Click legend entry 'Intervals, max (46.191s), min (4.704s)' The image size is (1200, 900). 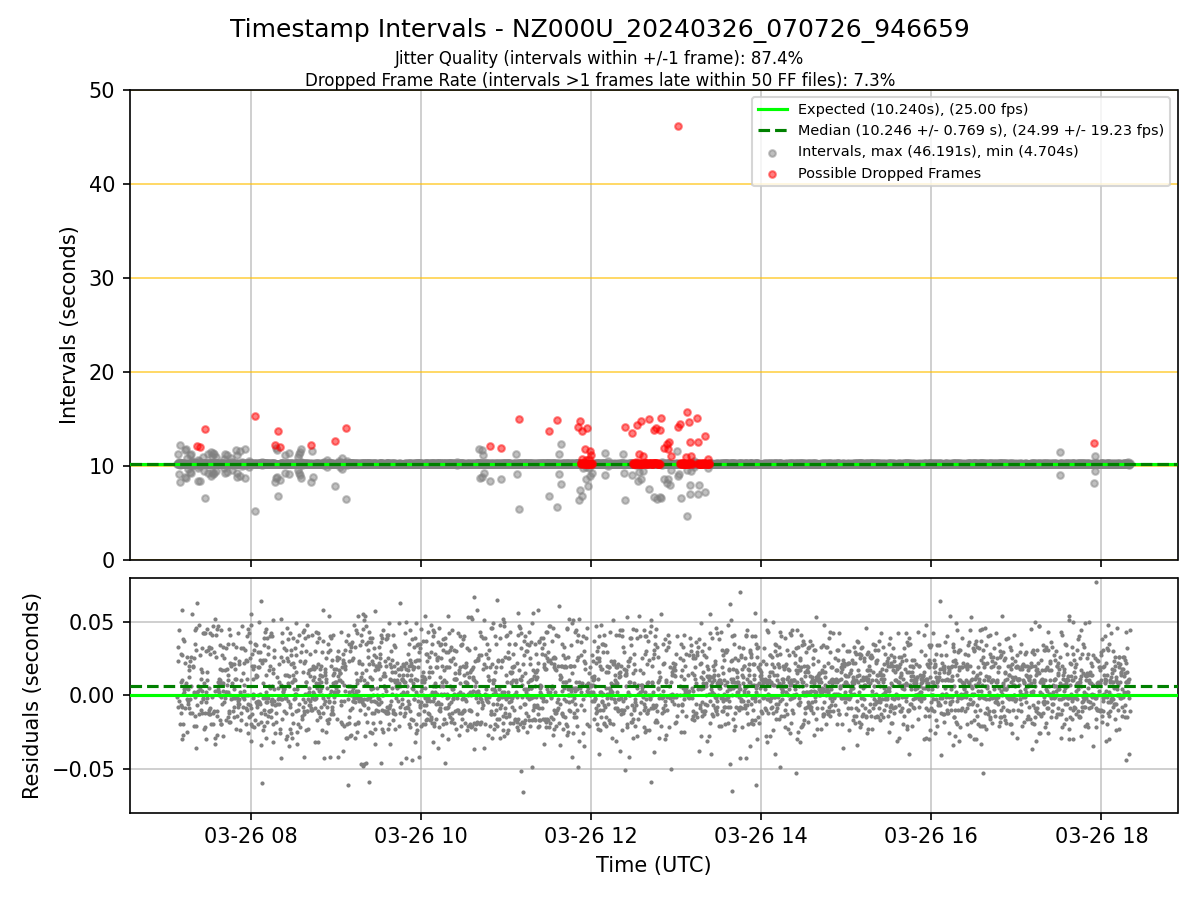[938, 152]
